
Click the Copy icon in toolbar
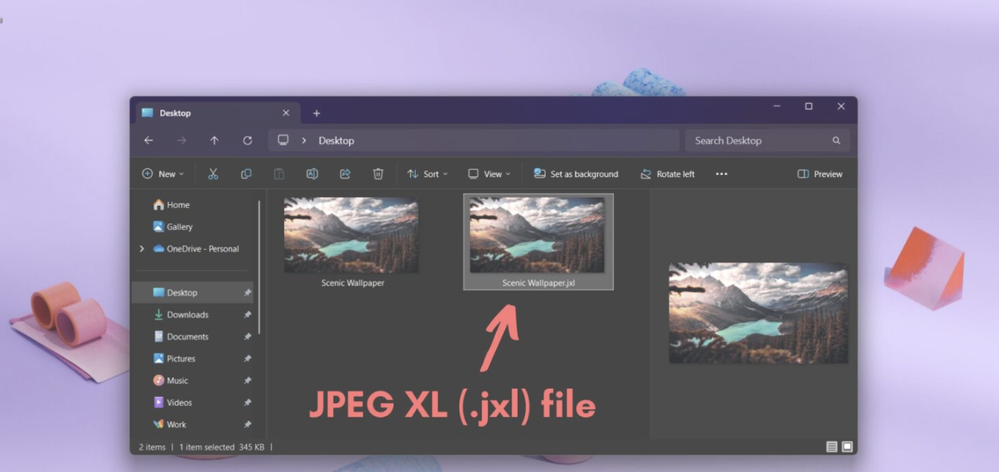pyautogui.click(x=246, y=174)
